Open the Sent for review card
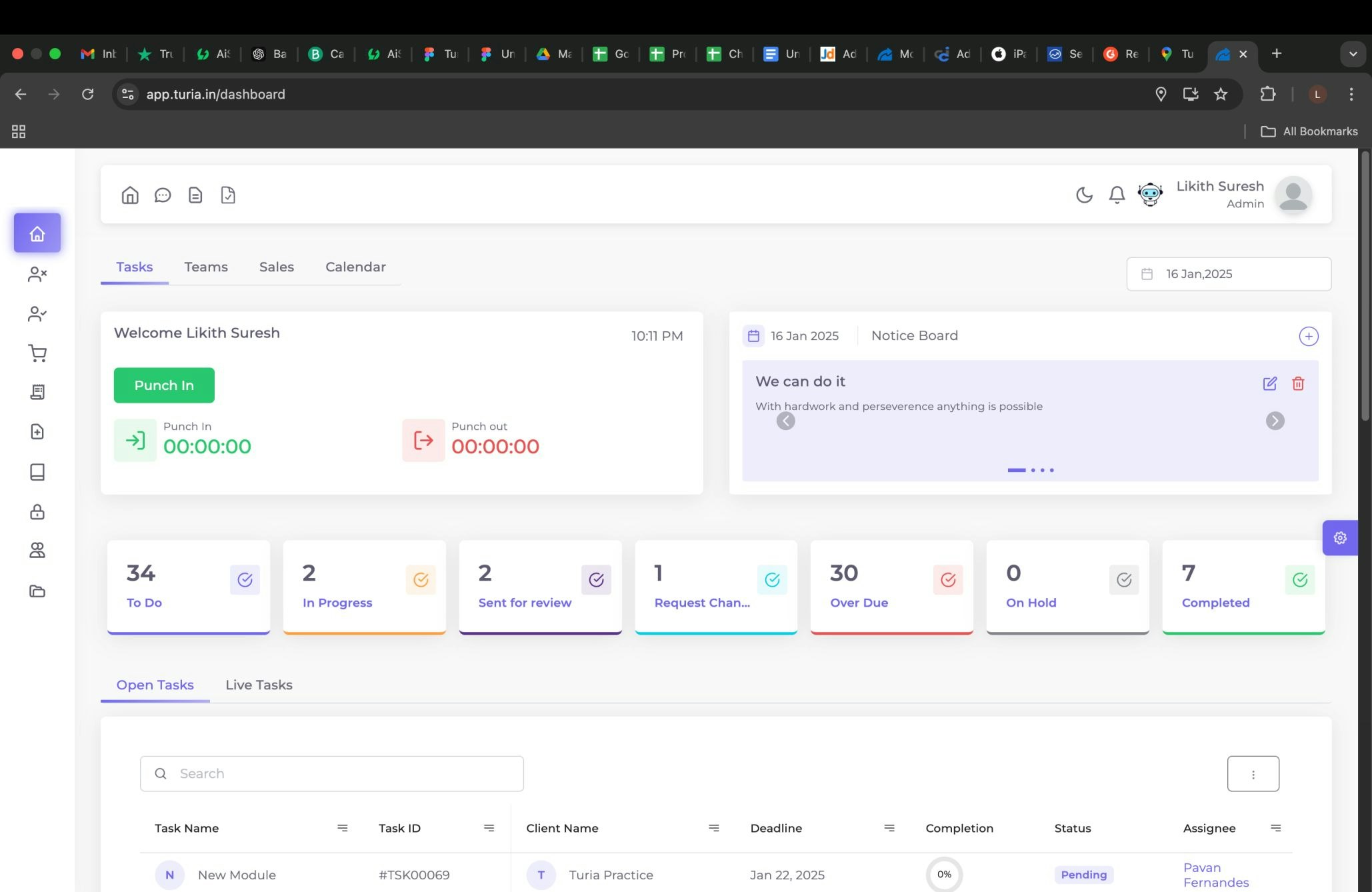Viewport: 1372px width, 892px height. (541, 587)
